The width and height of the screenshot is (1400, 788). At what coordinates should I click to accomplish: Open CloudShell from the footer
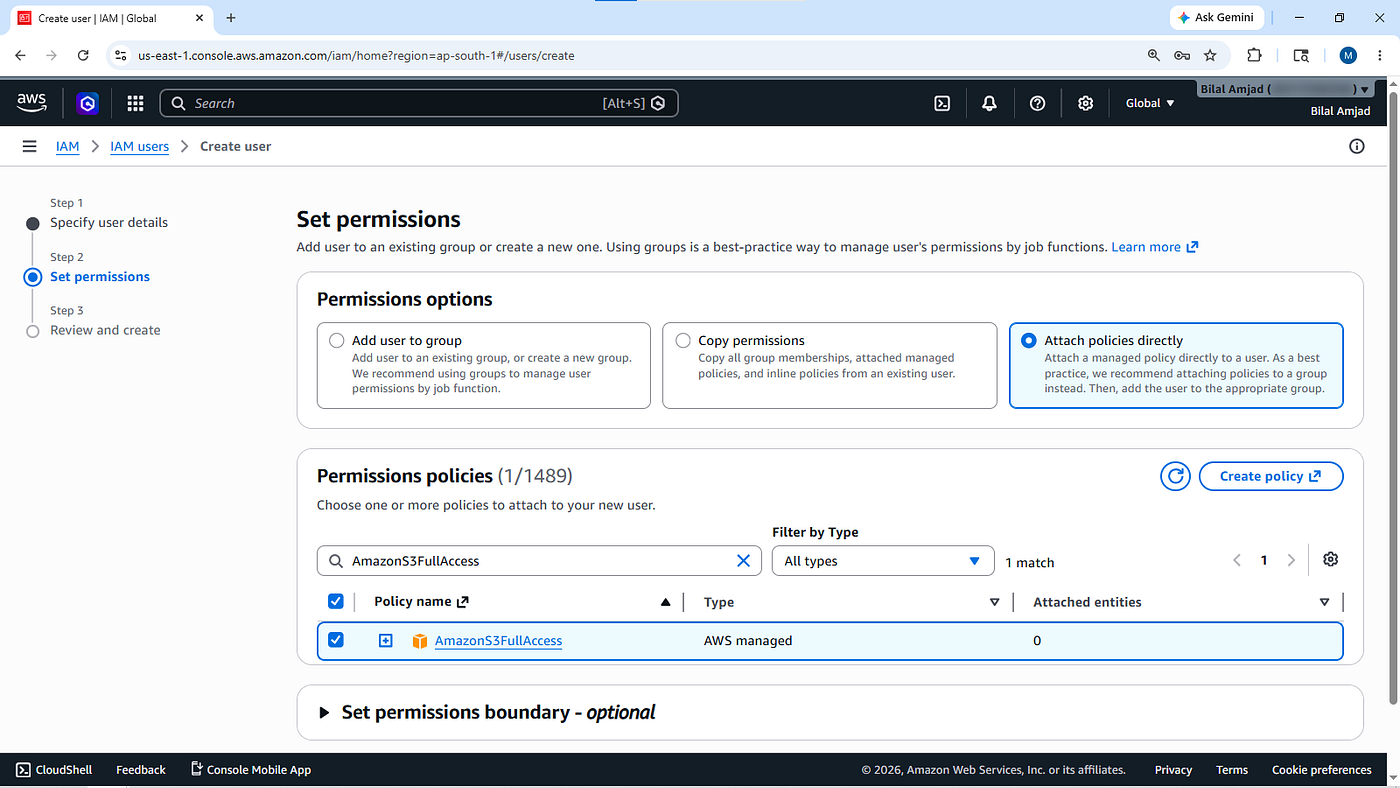[54, 770]
